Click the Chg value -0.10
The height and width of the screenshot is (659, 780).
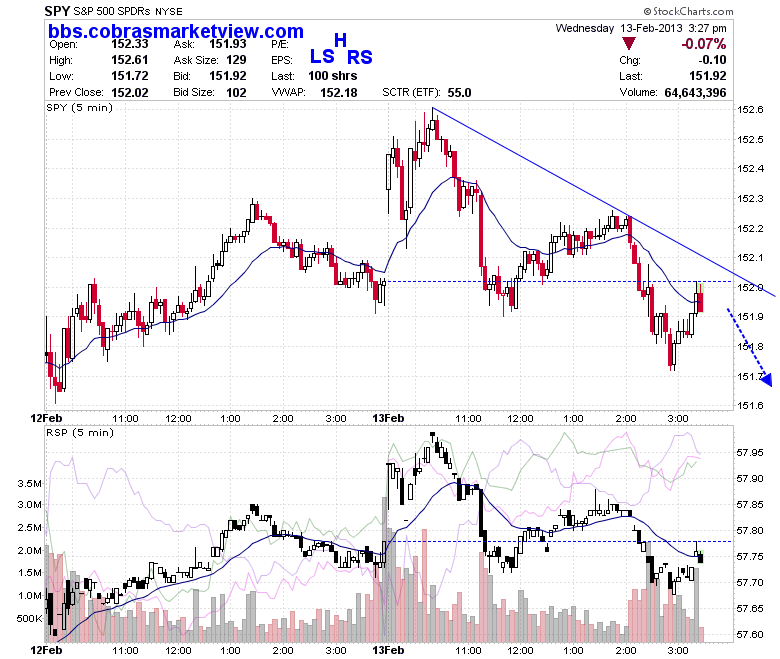[712, 60]
